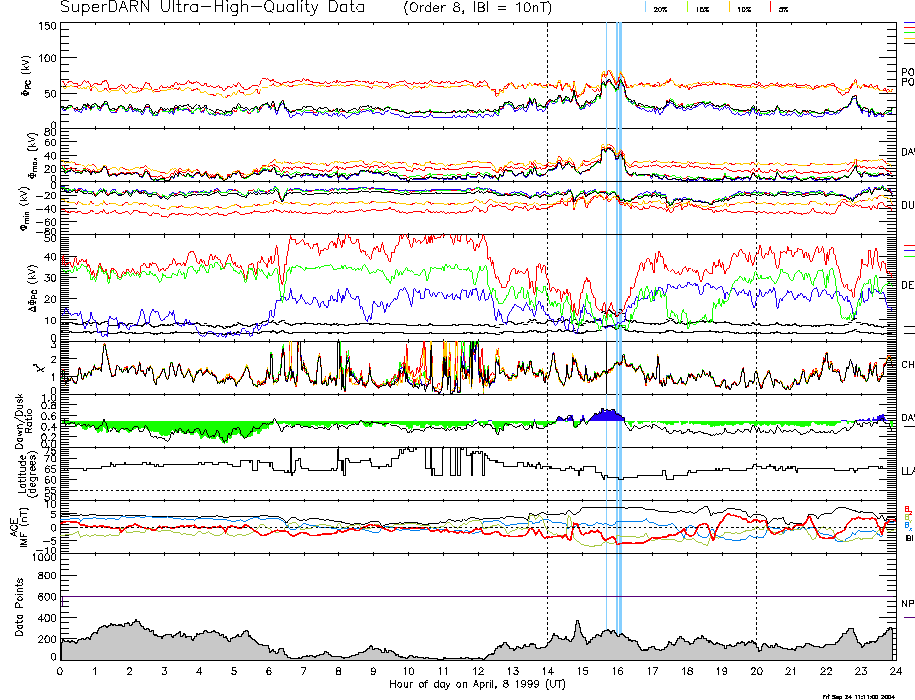915x700 pixels.
Task: Click hour 12 tick label on time axis
Action: pos(477,670)
